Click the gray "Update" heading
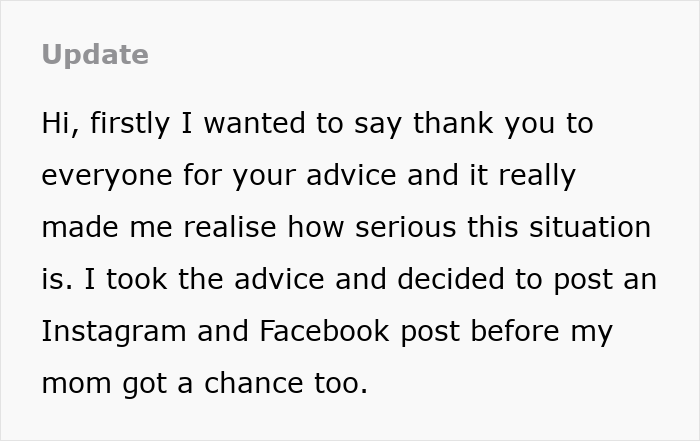This screenshot has width=700, height=441. pyautogui.click(x=95, y=55)
